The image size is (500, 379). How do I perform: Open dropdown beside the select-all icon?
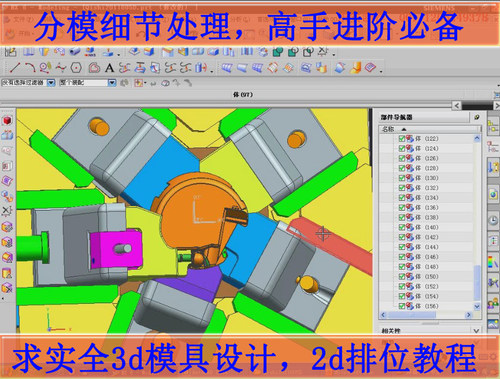[x=145, y=83]
